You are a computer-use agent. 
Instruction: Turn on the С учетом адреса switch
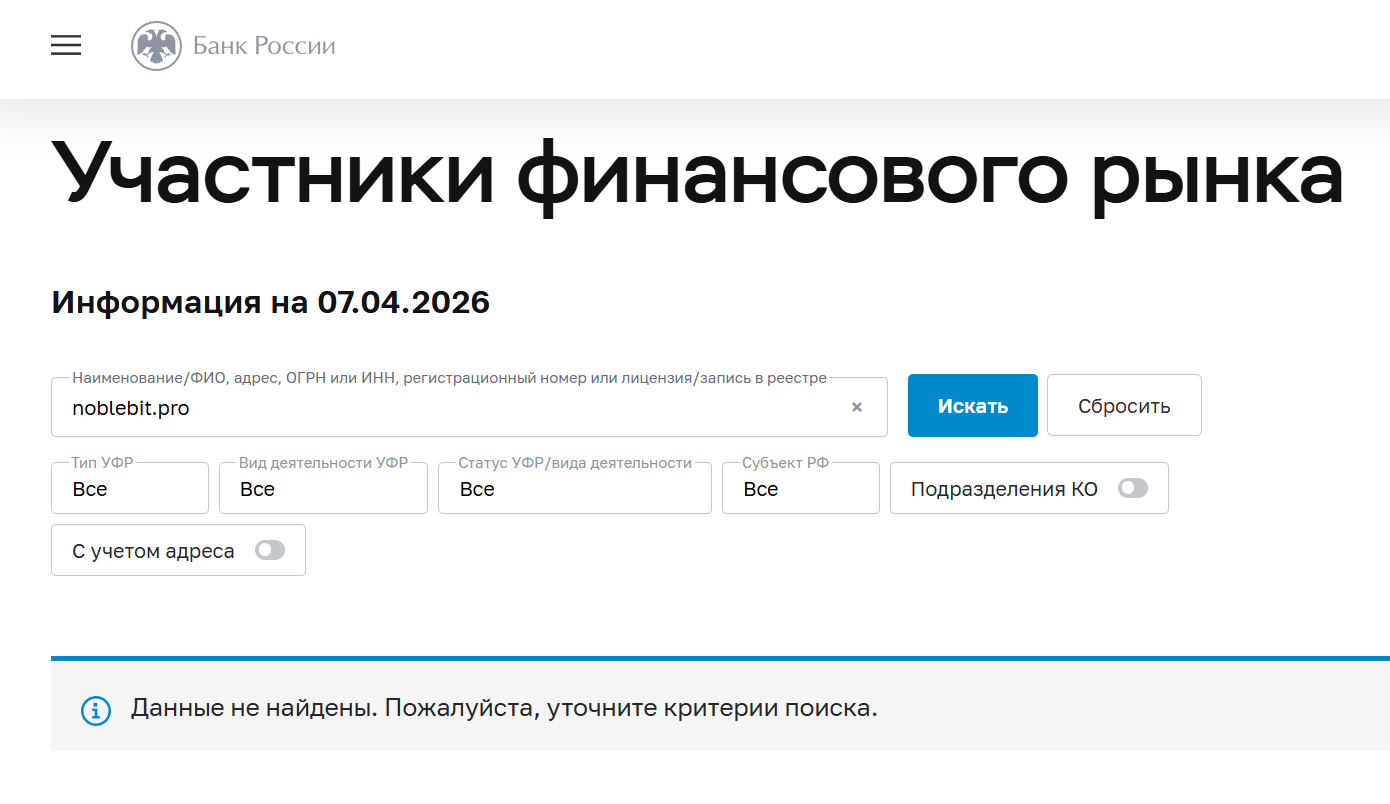tap(269, 549)
